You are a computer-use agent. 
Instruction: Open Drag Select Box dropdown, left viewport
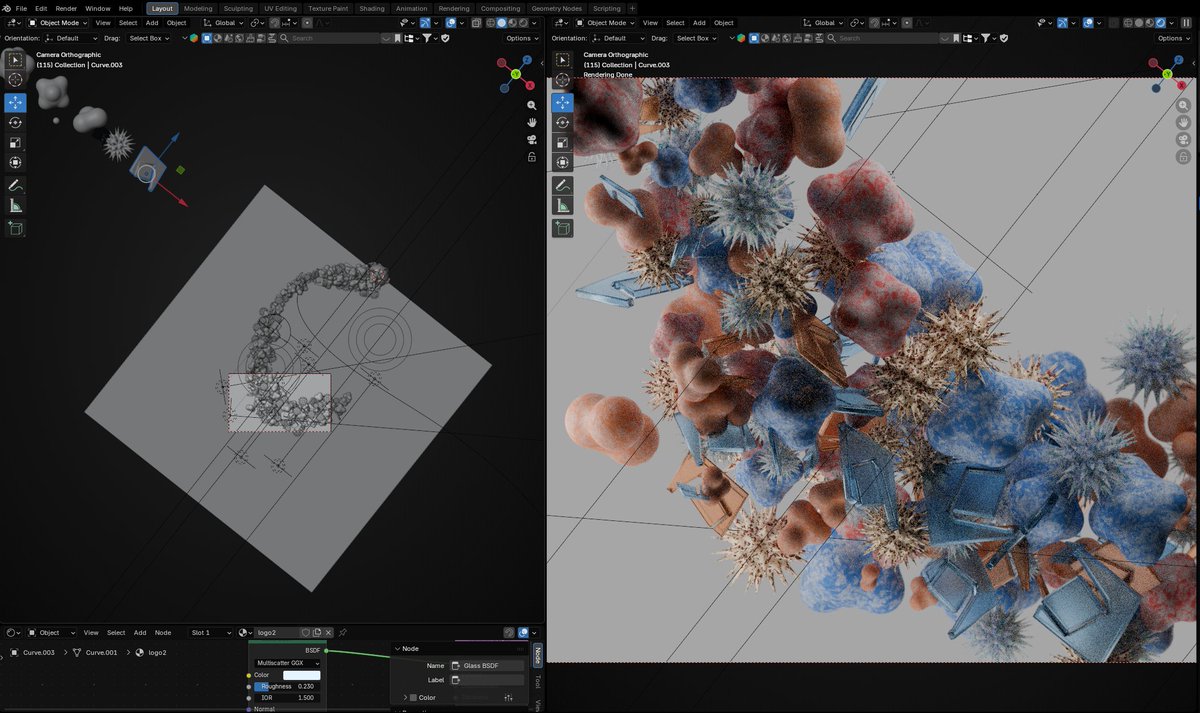pos(149,38)
